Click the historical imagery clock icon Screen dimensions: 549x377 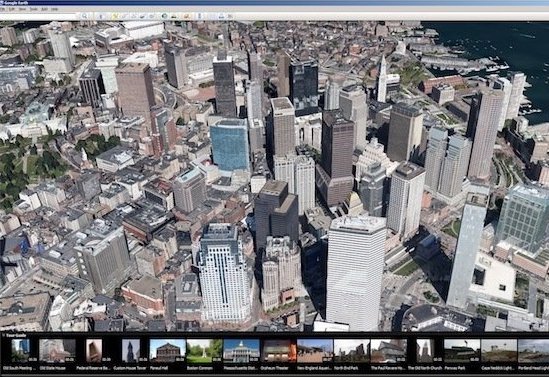tap(164, 16)
